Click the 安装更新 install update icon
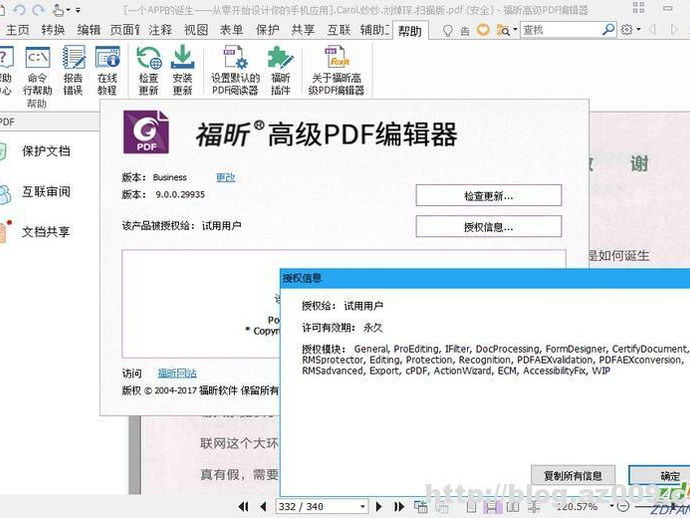690x518 pixels. [182, 70]
